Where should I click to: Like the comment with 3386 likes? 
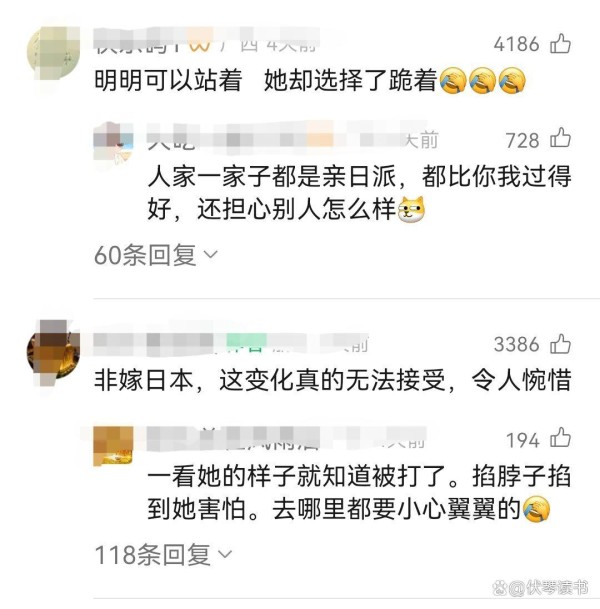(x=560, y=344)
